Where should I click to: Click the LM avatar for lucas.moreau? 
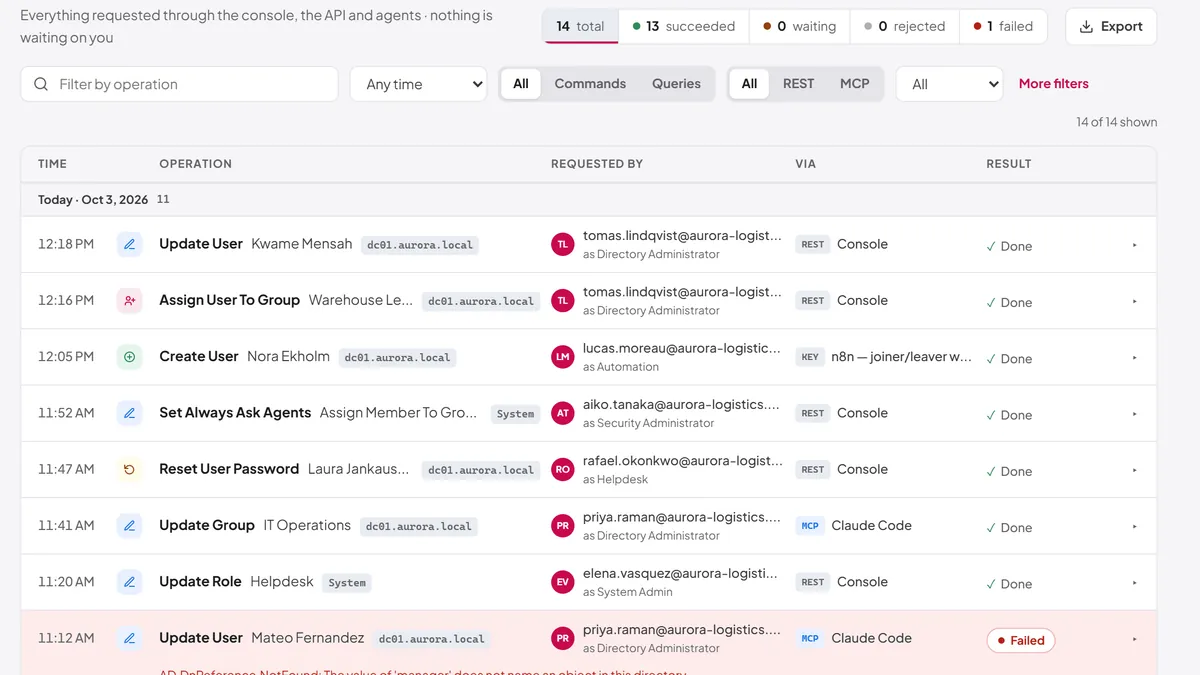[563, 356]
